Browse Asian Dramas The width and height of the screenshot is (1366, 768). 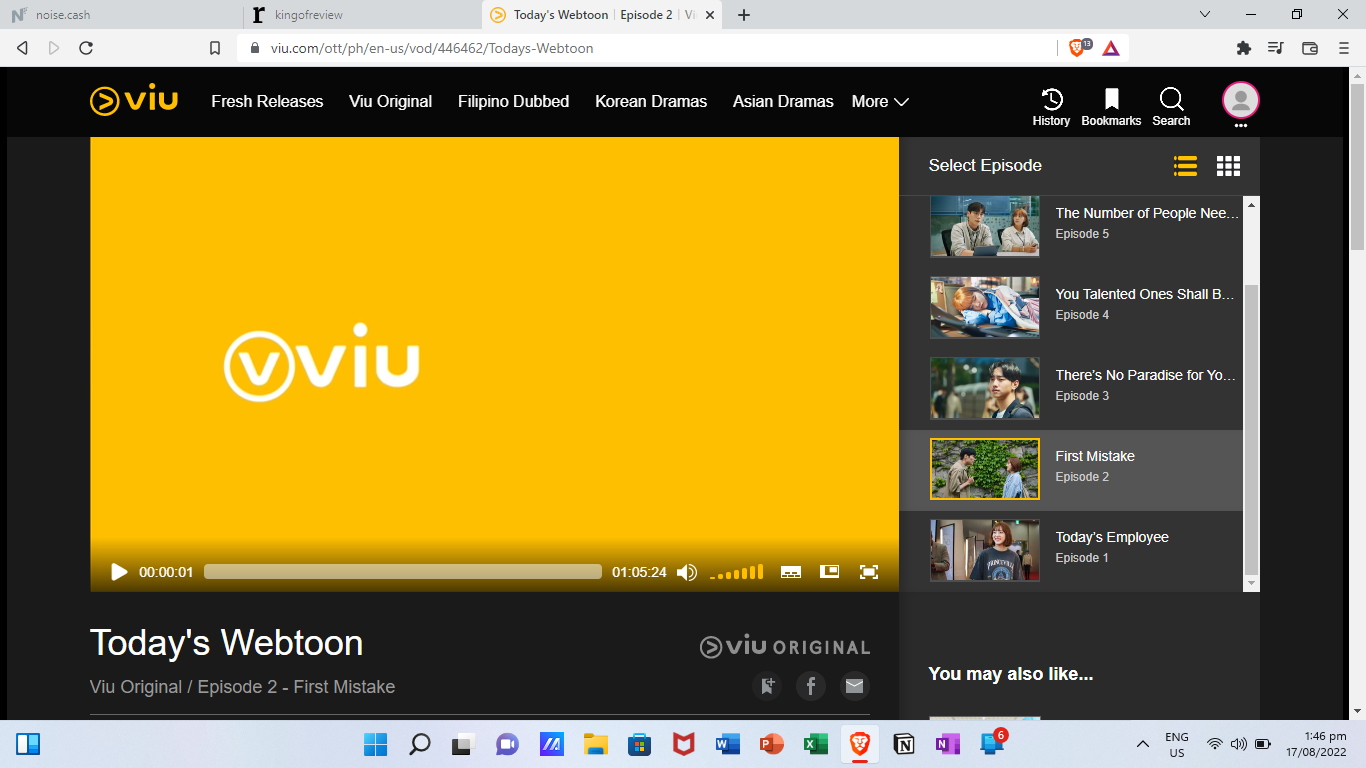point(783,102)
